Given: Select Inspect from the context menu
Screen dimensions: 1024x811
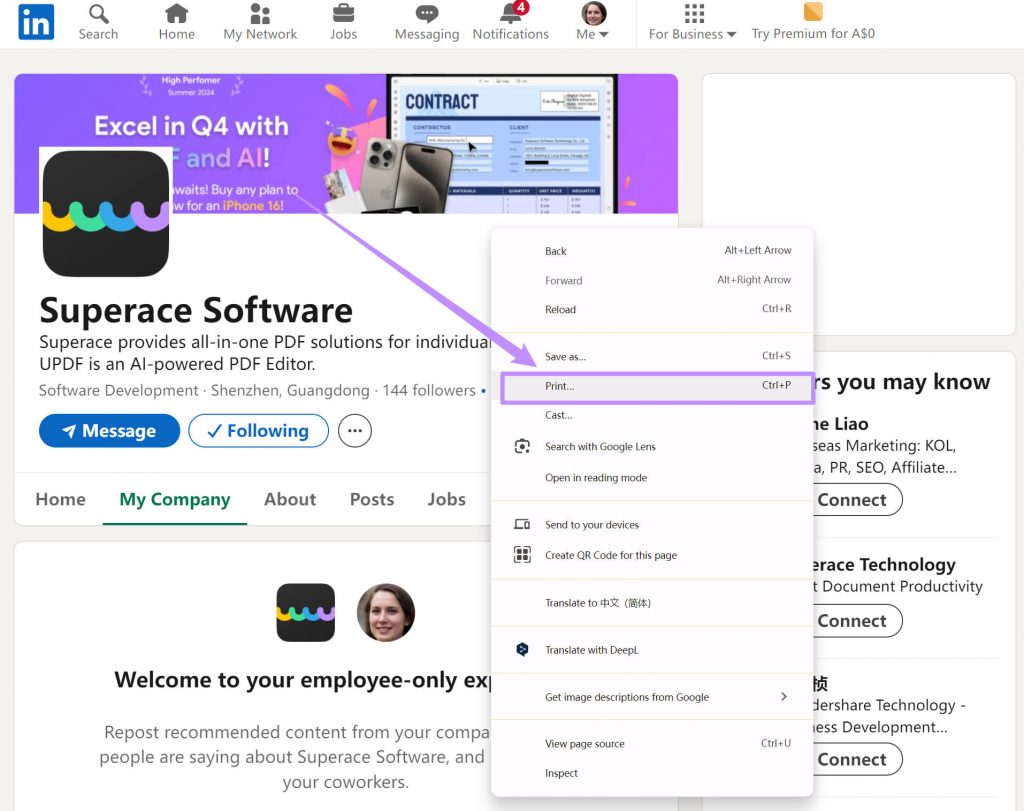Looking at the screenshot, I should [561, 773].
